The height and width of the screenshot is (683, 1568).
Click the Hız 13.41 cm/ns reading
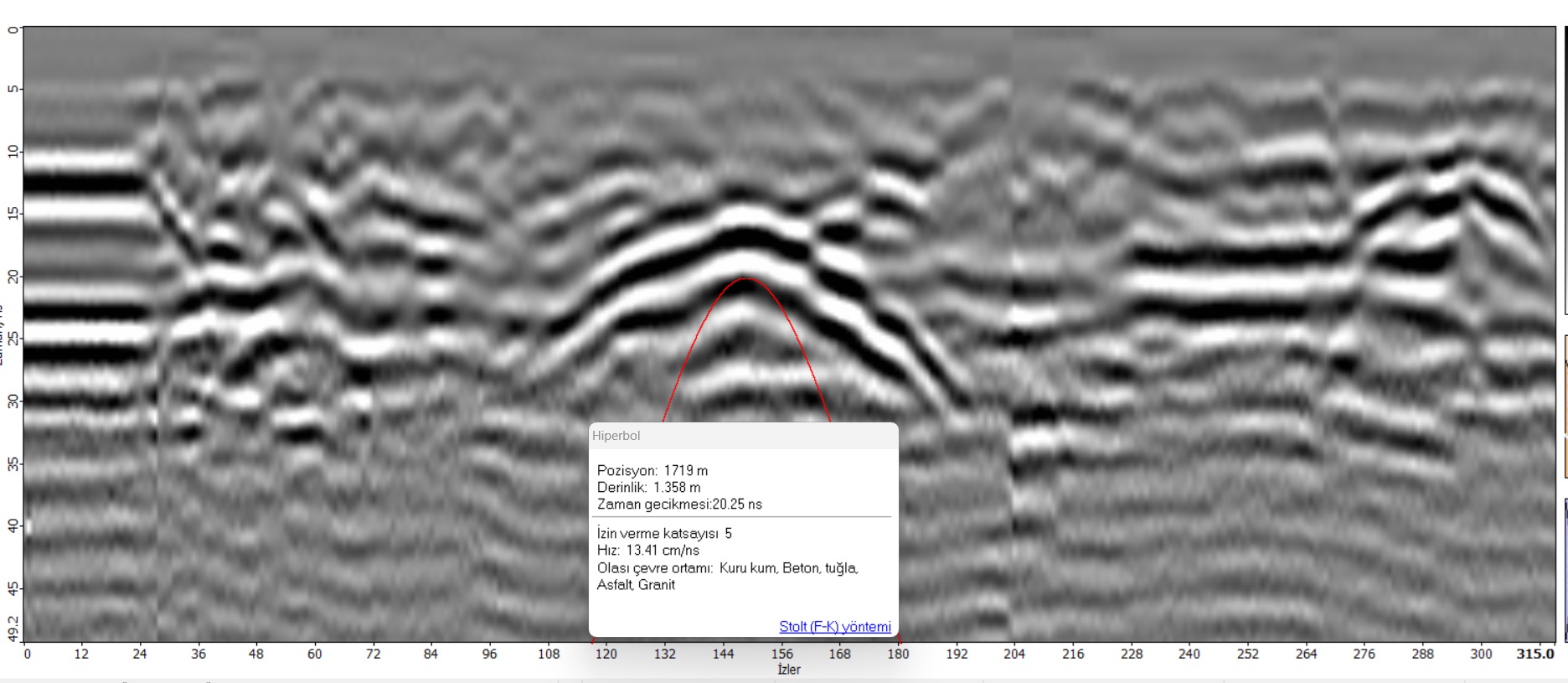647,550
